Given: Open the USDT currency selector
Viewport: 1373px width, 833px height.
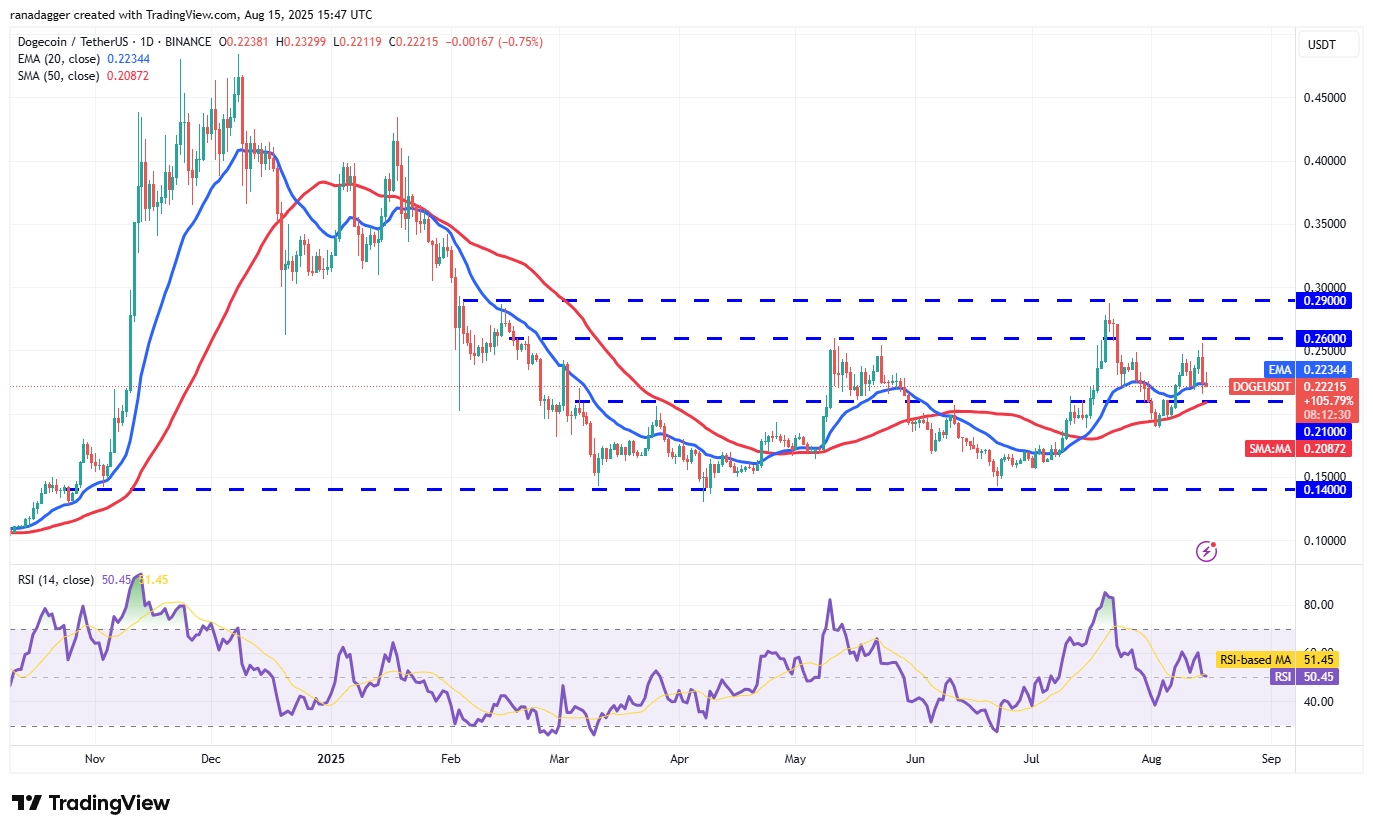Looking at the screenshot, I should point(1329,44).
